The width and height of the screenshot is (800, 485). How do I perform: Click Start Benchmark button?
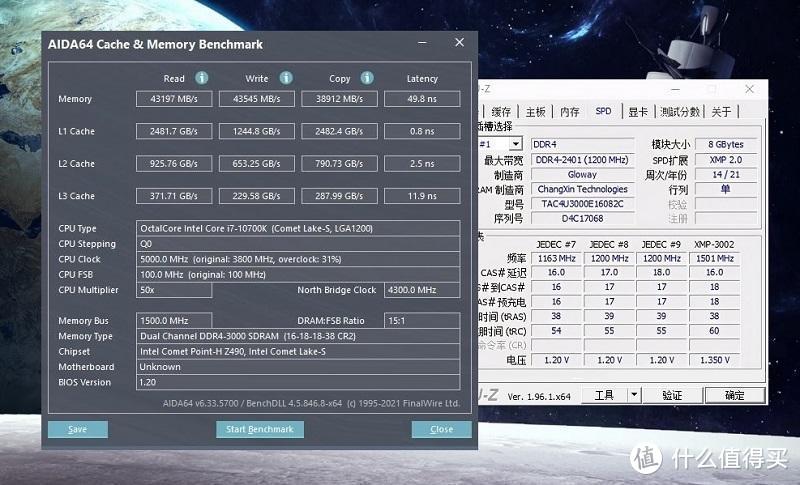coord(260,429)
